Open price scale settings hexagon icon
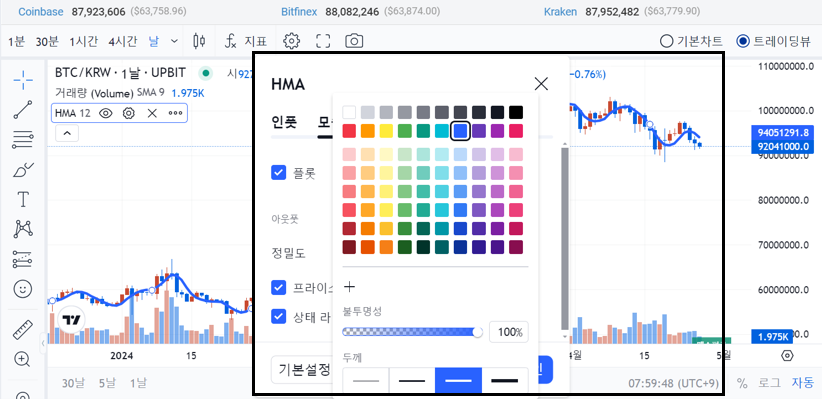822x399 pixels. (787, 356)
